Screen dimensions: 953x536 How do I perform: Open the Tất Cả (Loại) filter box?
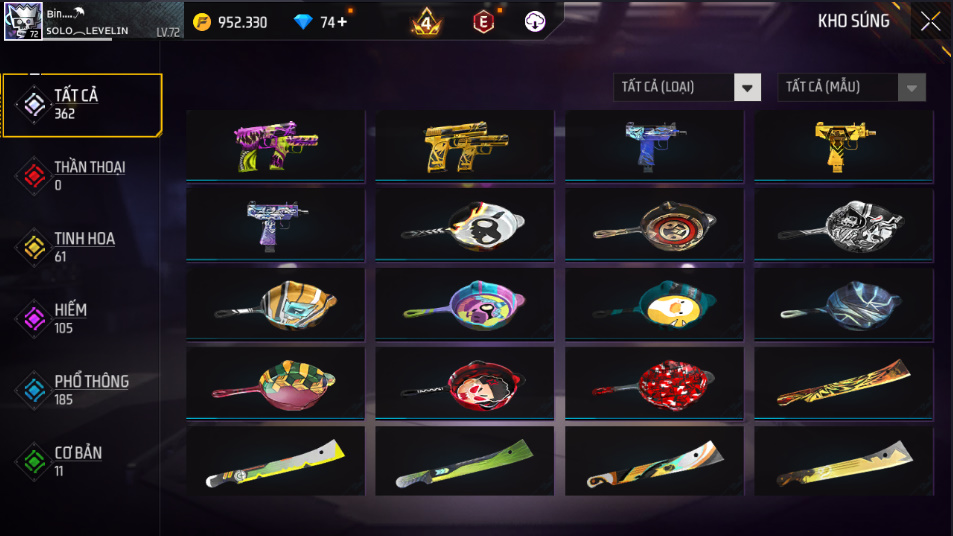point(687,88)
